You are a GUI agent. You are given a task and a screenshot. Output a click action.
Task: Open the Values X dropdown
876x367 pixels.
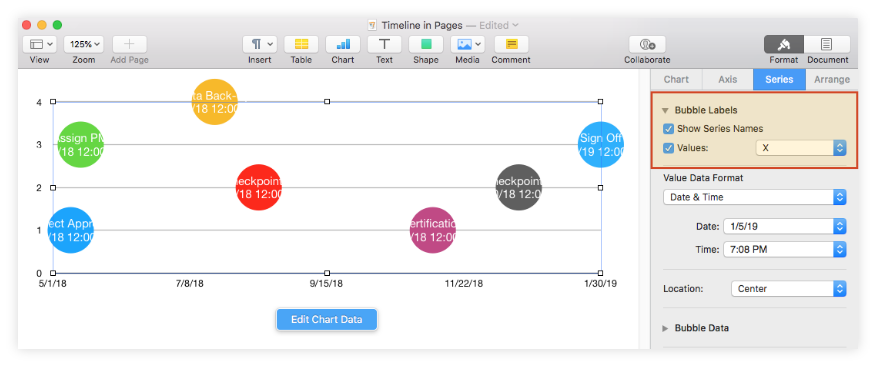click(x=801, y=148)
